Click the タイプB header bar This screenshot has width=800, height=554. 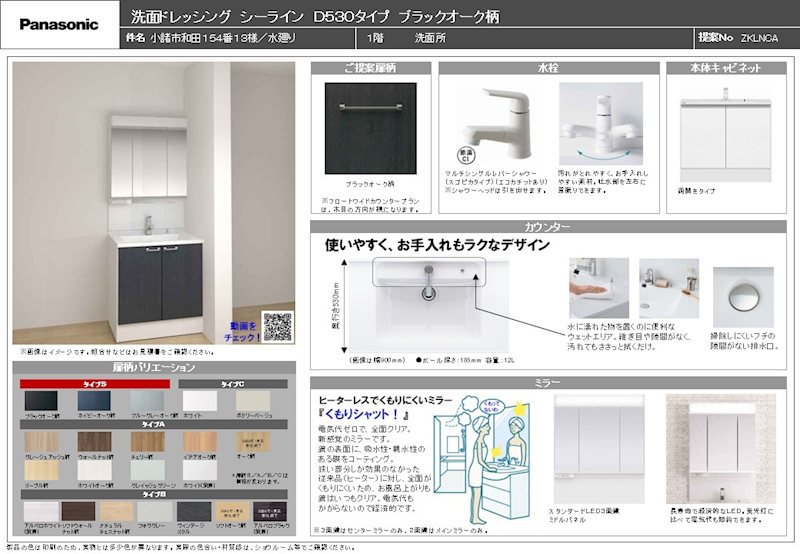coord(154,494)
